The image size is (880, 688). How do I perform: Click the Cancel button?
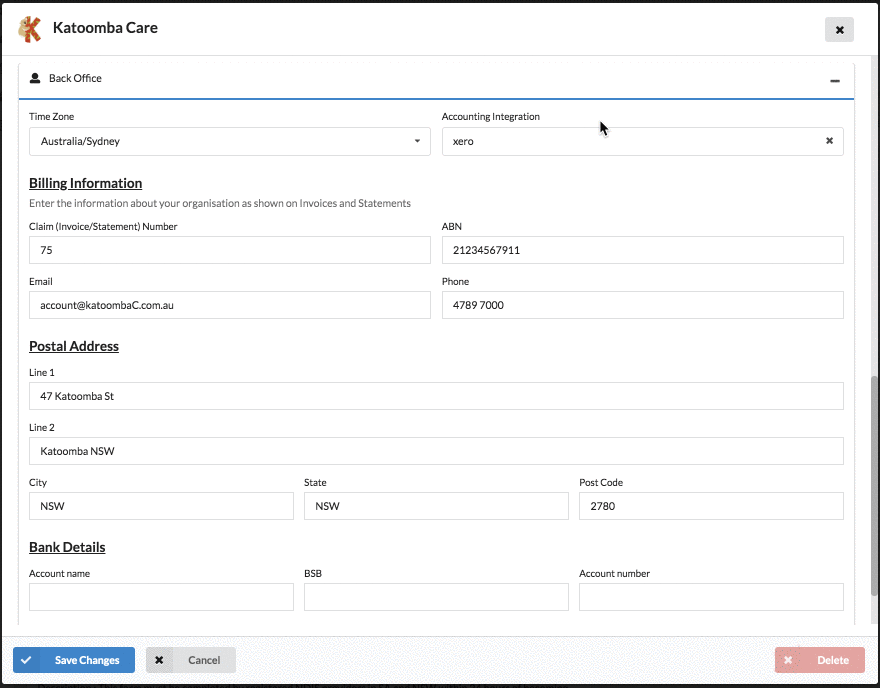point(191,660)
